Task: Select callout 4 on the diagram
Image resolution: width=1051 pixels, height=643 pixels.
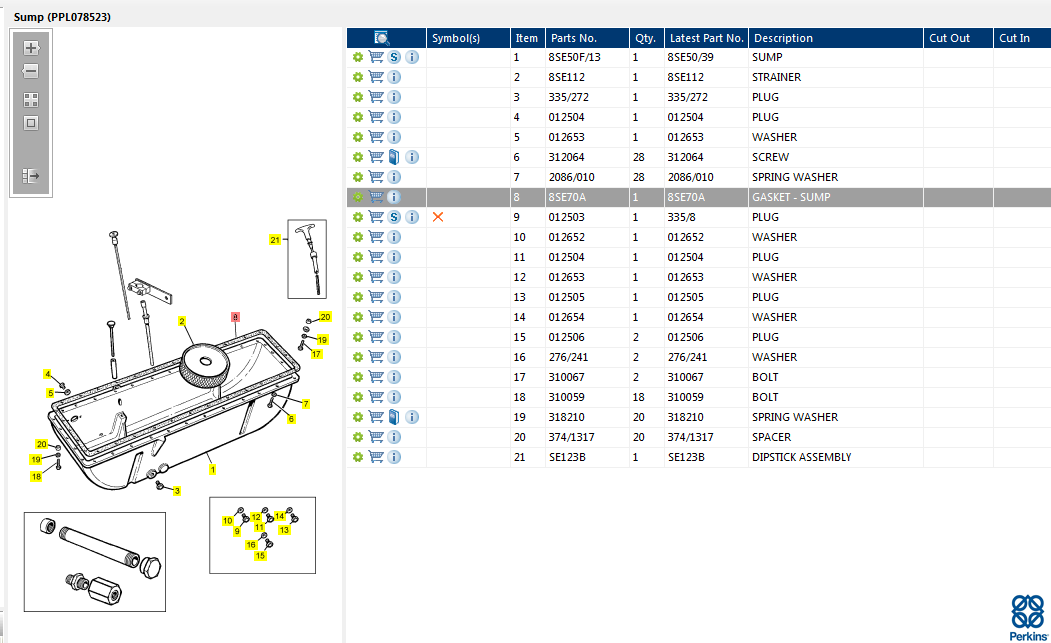Action: (48, 374)
